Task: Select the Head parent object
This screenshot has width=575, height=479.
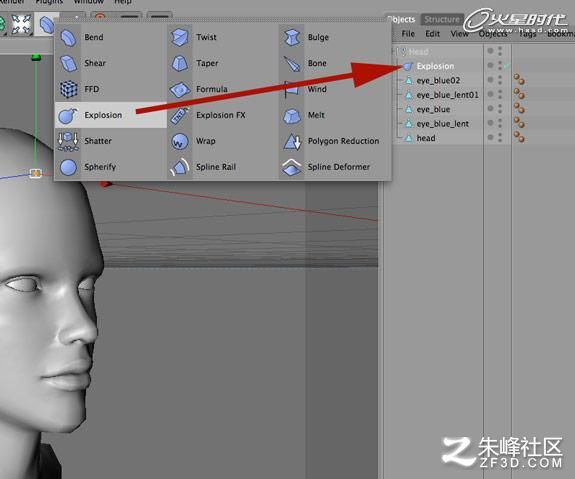Action: (418, 52)
